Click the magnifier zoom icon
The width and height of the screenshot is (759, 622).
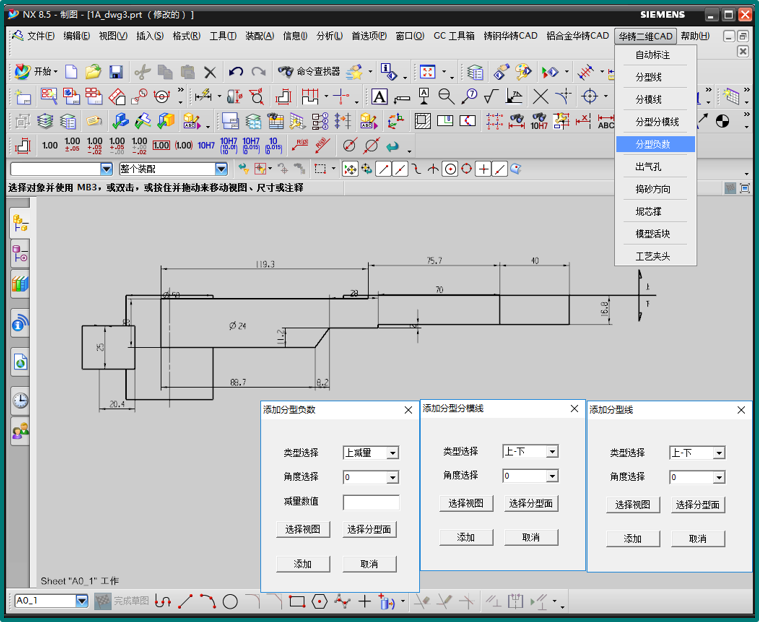click(446, 97)
